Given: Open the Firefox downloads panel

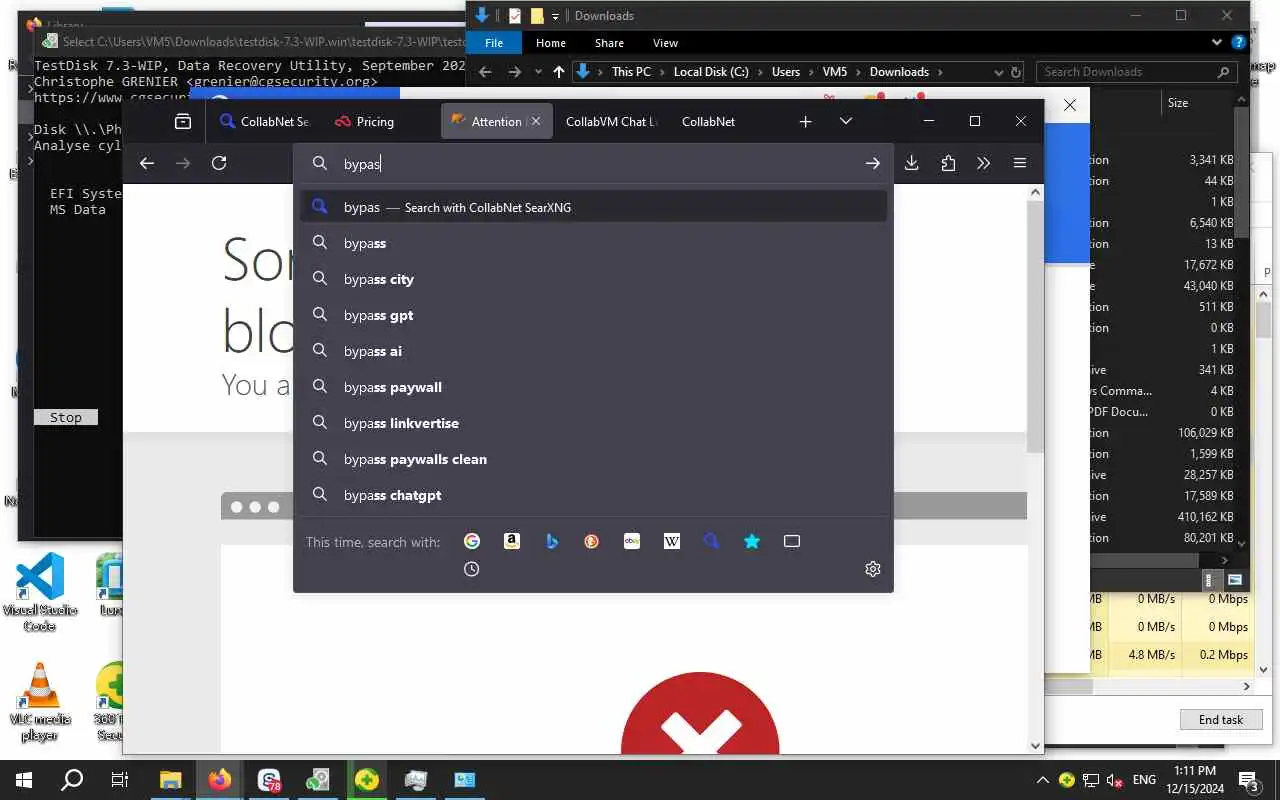Looking at the screenshot, I should click(911, 163).
